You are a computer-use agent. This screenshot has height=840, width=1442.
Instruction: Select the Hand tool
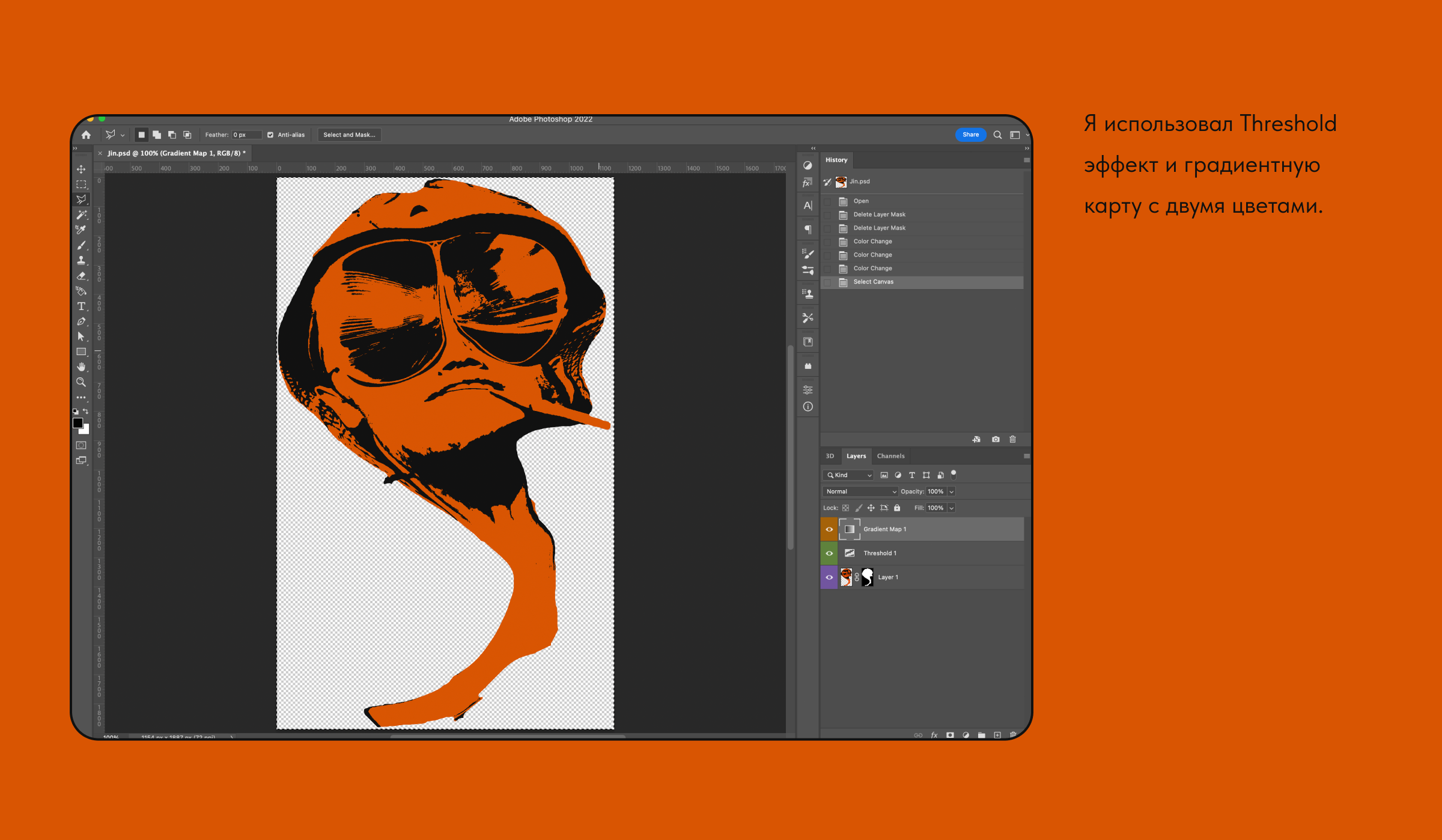(81, 367)
